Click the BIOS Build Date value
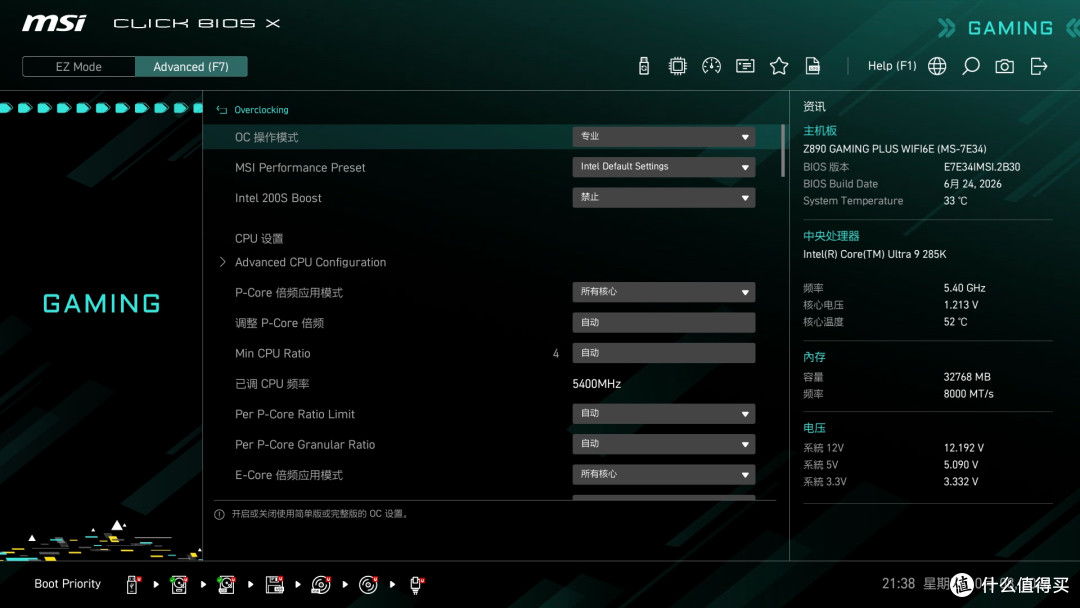Image resolution: width=1080 pixels, height=608 pixels. pos(972,184)
